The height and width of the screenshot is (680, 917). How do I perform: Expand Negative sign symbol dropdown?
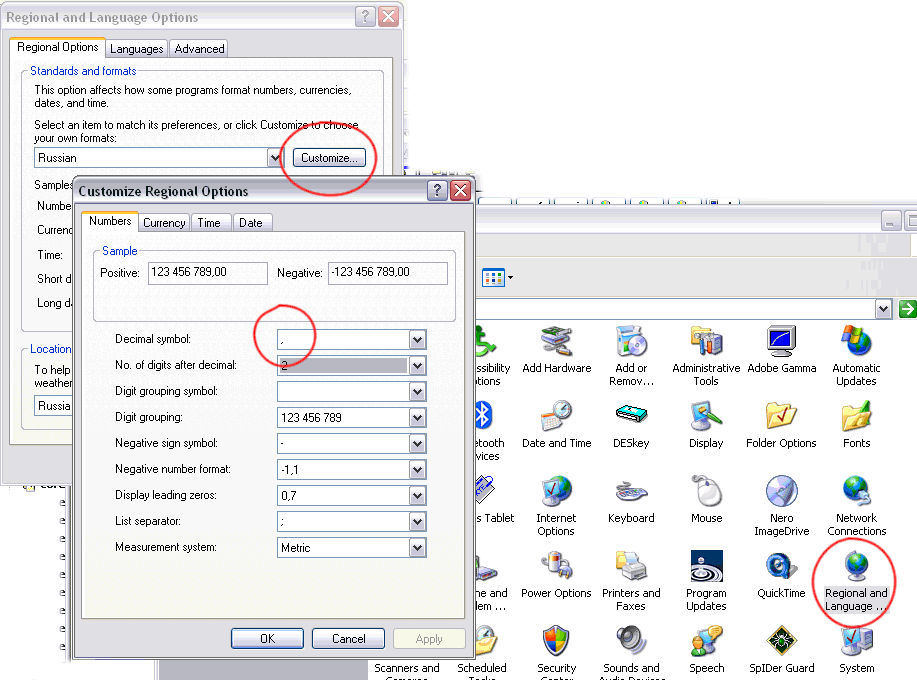pos(417,444)
